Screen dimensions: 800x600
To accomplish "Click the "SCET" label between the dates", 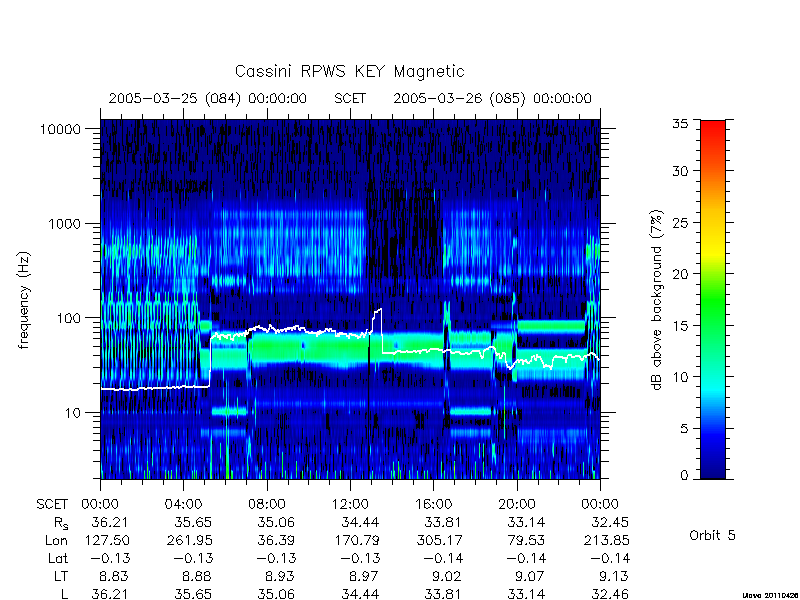I will pos(350,98).
